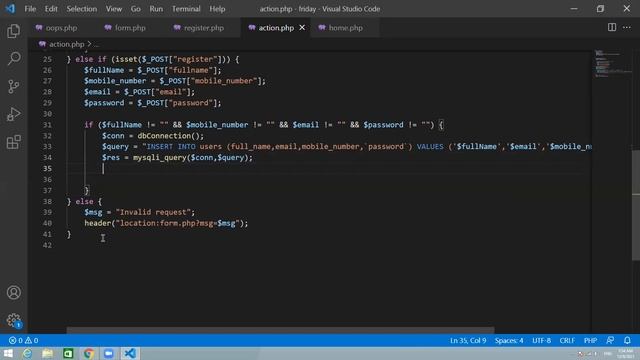640x360 pixels.
Task: Open the Search view icon
Action: click(x=13, y=59)
